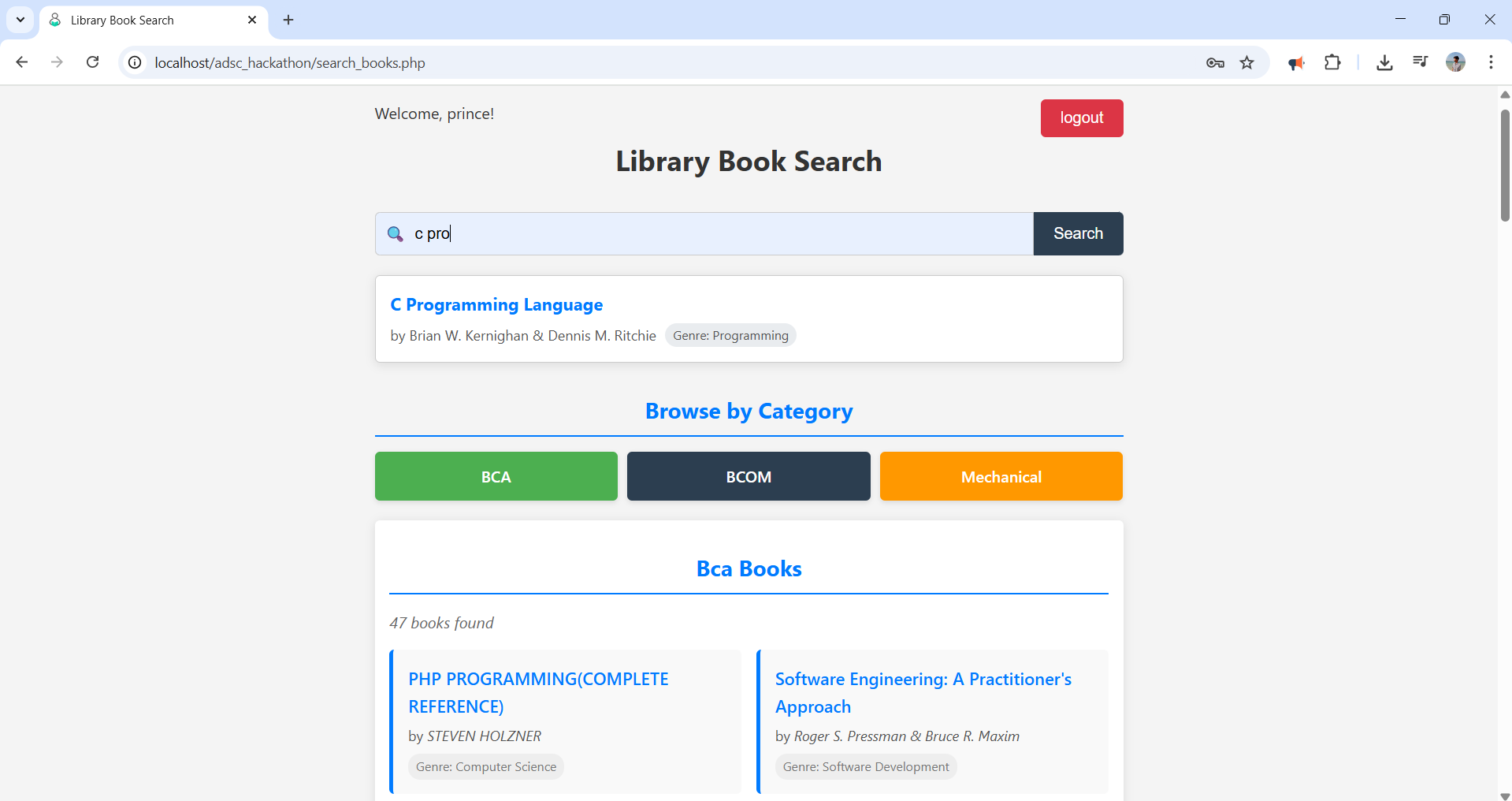This screenshot has width=1512, height=801.
Task: Open PHP PROGRAMMING(COMPLETE REFERENCE) book
Action: click(538, 693)
